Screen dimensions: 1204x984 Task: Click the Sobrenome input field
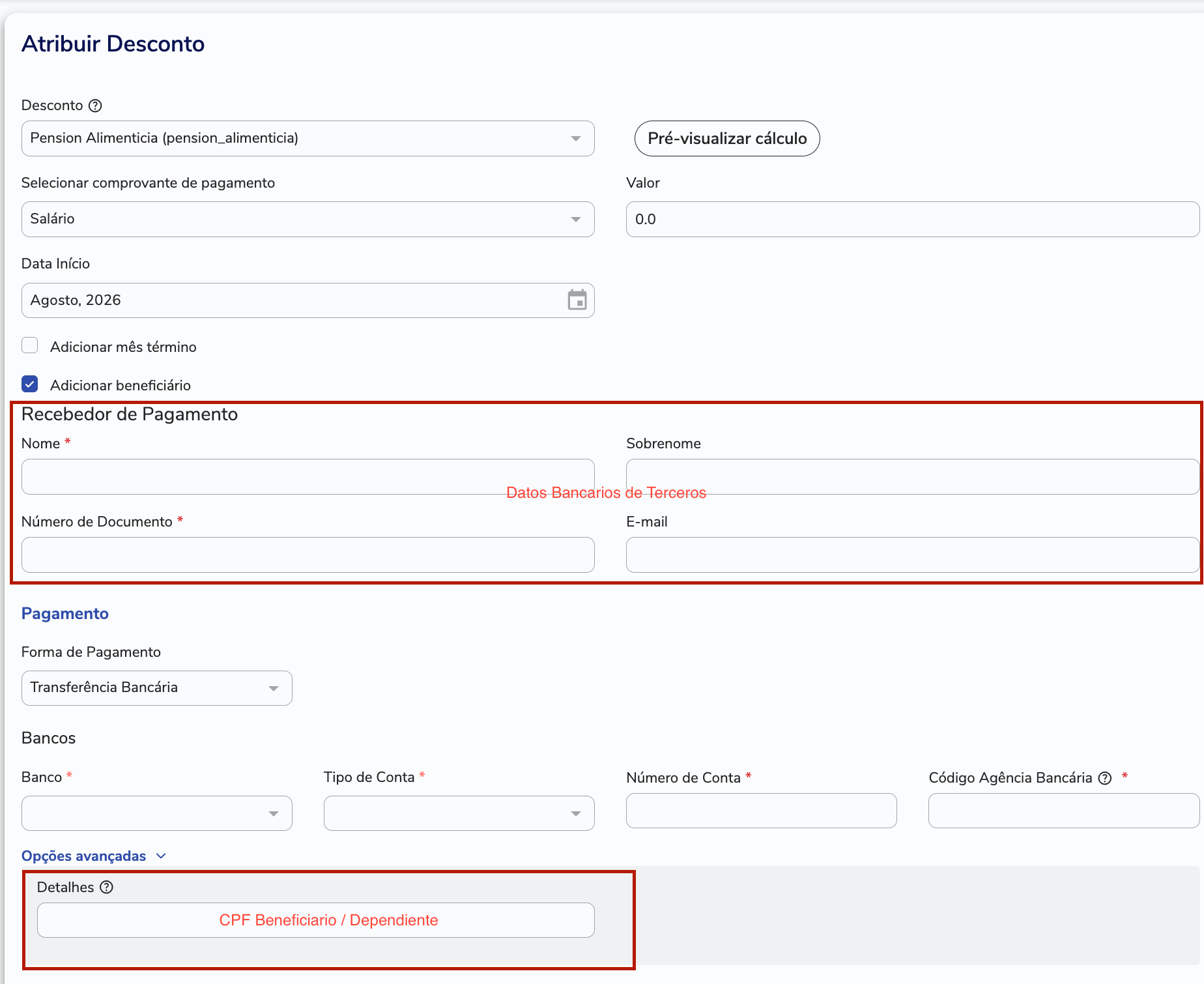[x=913, y=476]
